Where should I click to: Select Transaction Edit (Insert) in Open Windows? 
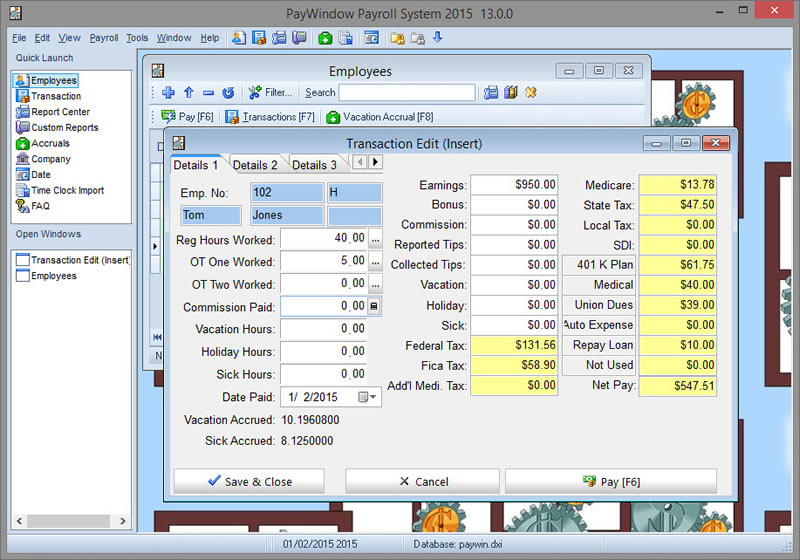point(73,260)
